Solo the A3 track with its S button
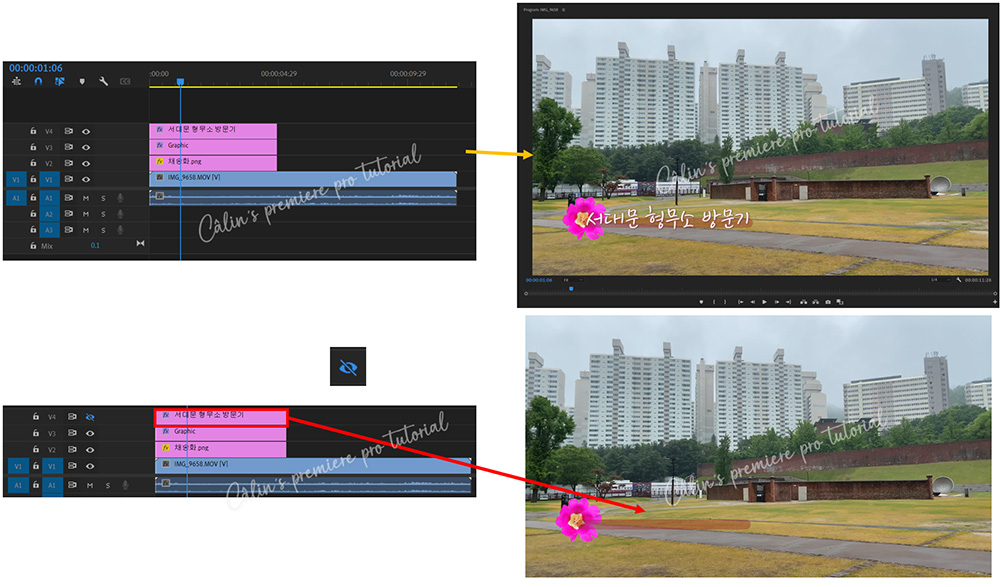This screenshot has width=1000, height=587. [x=103, y=230]
